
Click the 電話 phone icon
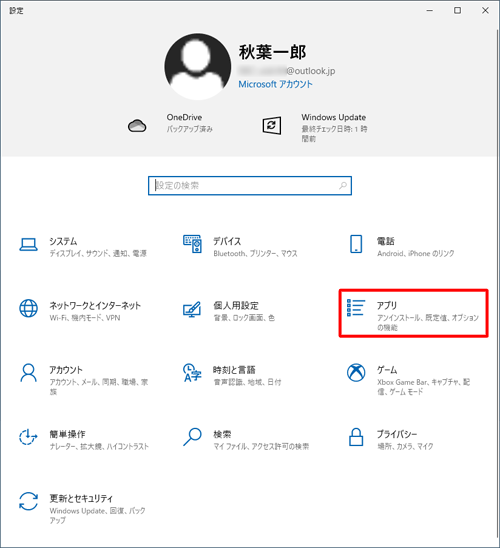tap(356, 244)
